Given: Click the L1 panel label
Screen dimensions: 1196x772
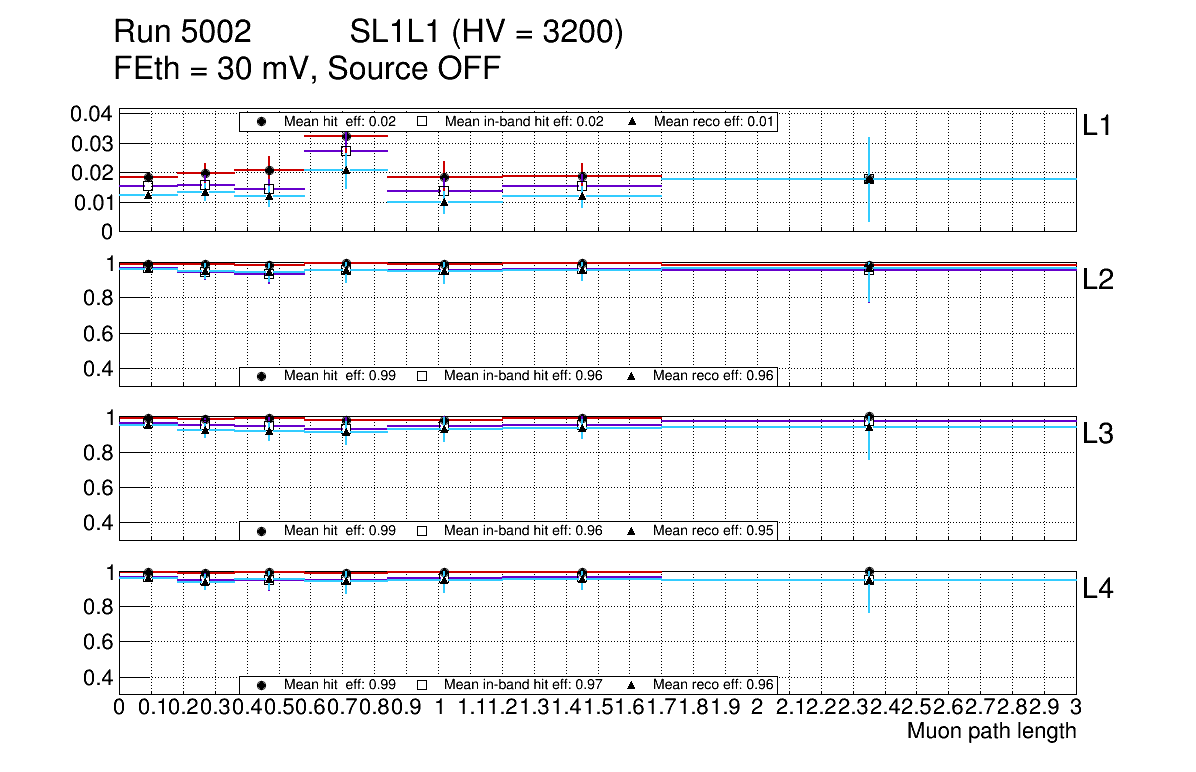Looking at the screenshot, I should coord(1097,126).
